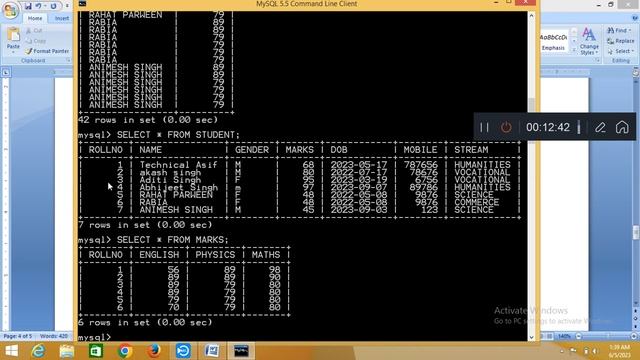Click zoom out minus on Word slider
Image resolution: width=640 pixels, height=360 pixels.
point(578,336)
